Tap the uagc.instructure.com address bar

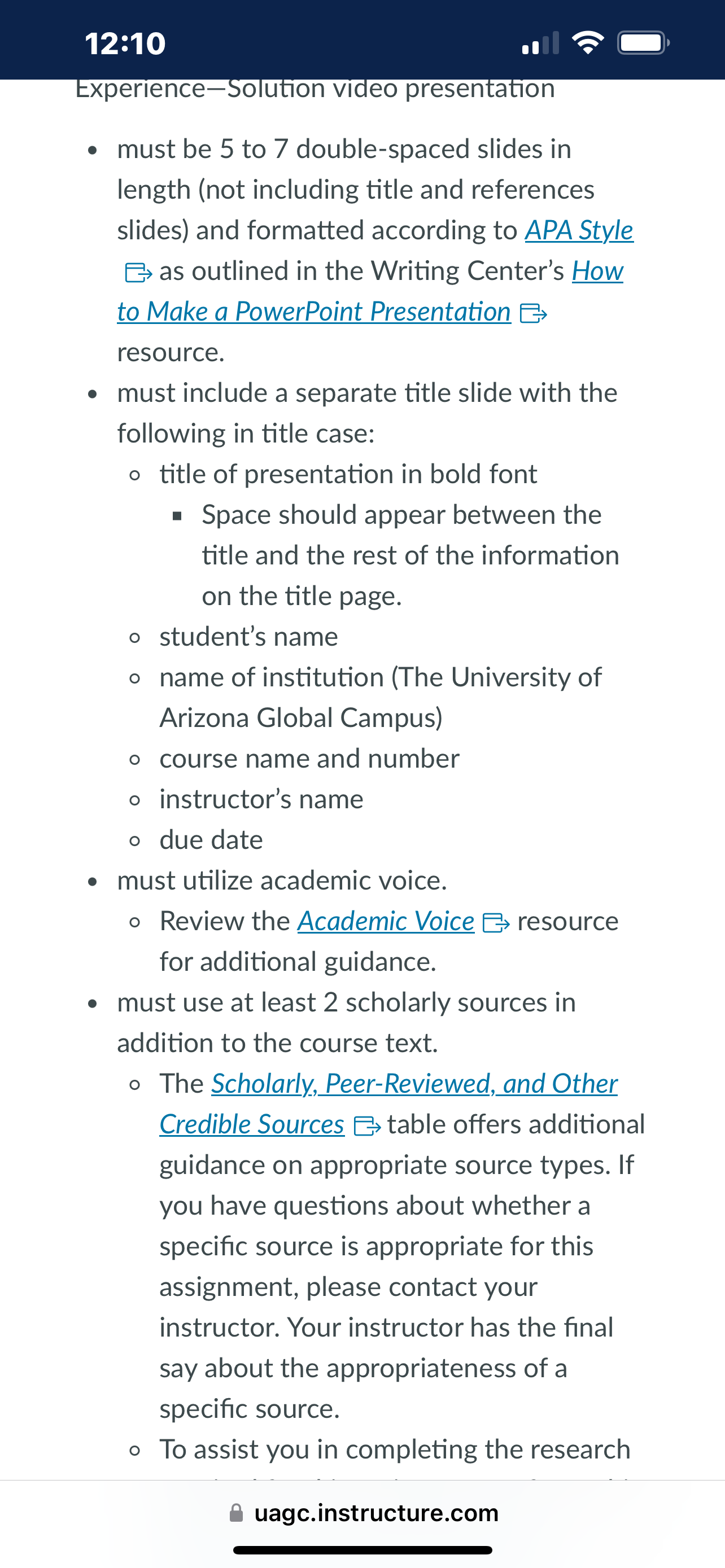click(x=363, y=1513)
